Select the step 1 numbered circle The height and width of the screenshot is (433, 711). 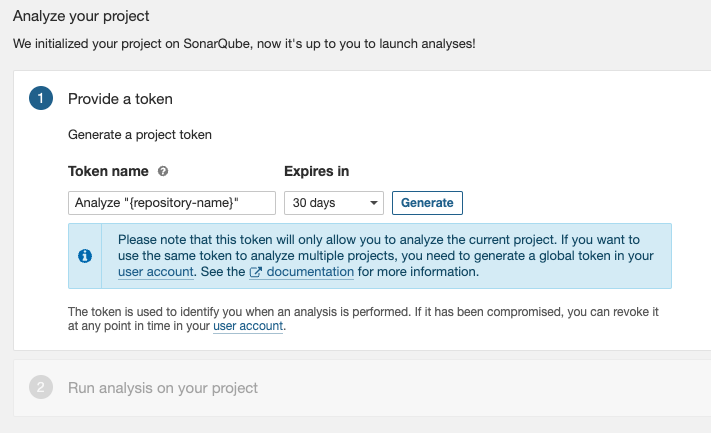click(41, 98)
